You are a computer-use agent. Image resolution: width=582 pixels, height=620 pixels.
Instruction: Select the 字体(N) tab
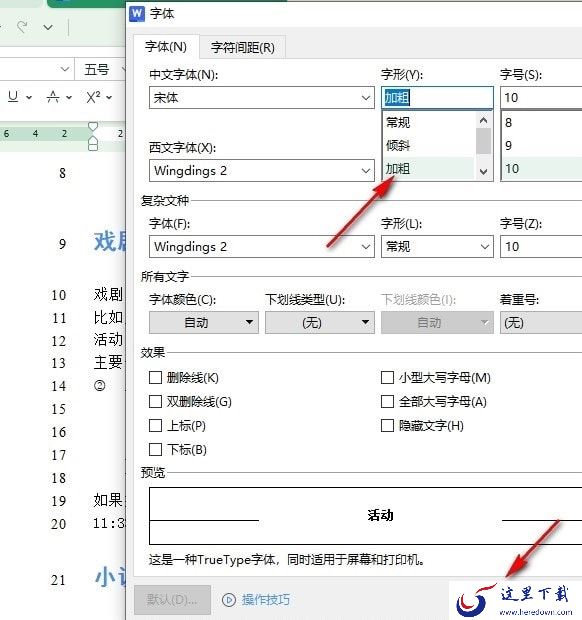point(166,47)
